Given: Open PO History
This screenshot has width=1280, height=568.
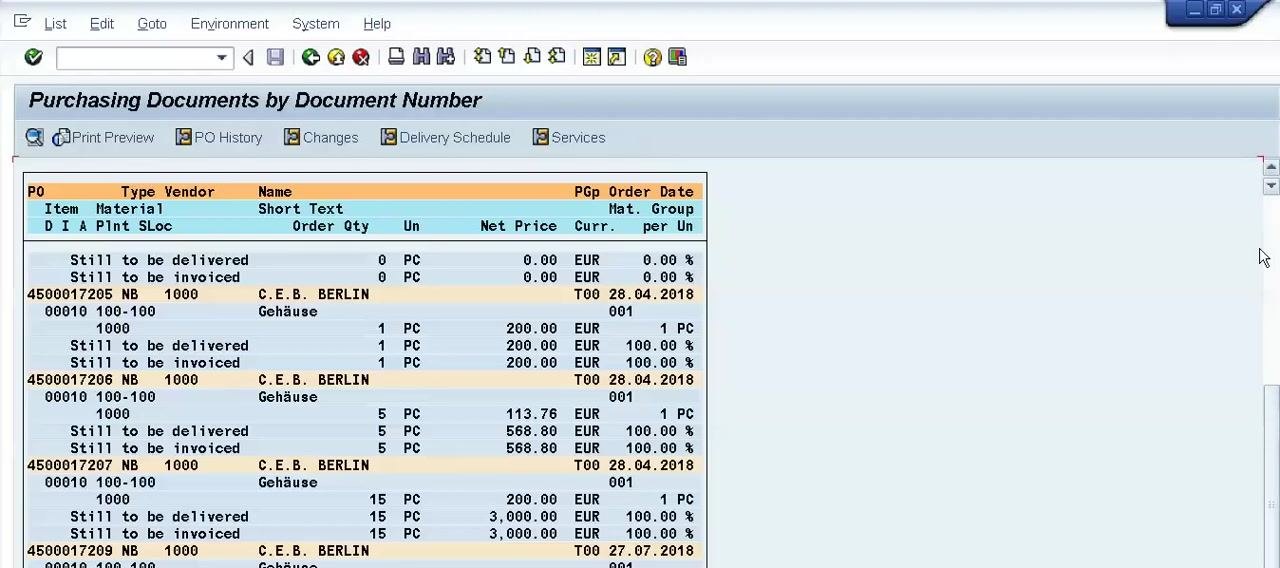Looking at the screenshot, I should (x=219, y=137).
